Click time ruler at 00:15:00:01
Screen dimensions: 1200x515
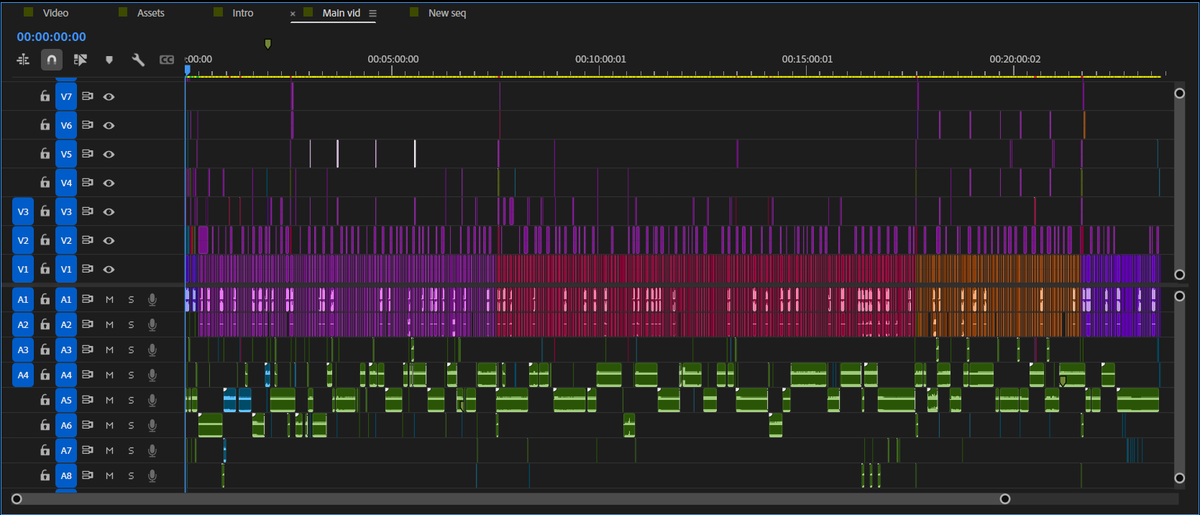coord(808,59)
